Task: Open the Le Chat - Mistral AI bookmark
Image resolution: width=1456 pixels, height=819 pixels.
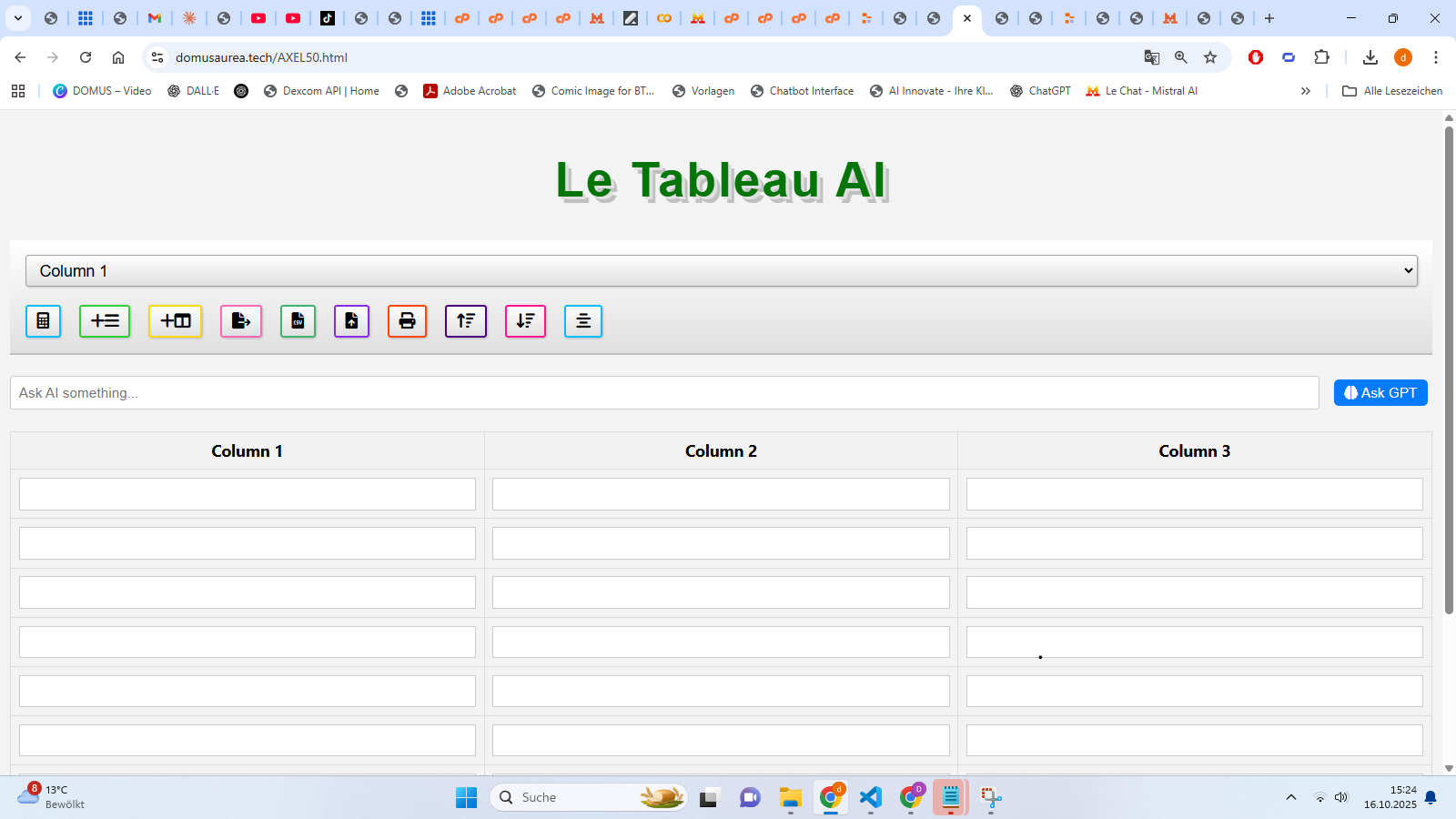Action: (x=1141, y=90)
